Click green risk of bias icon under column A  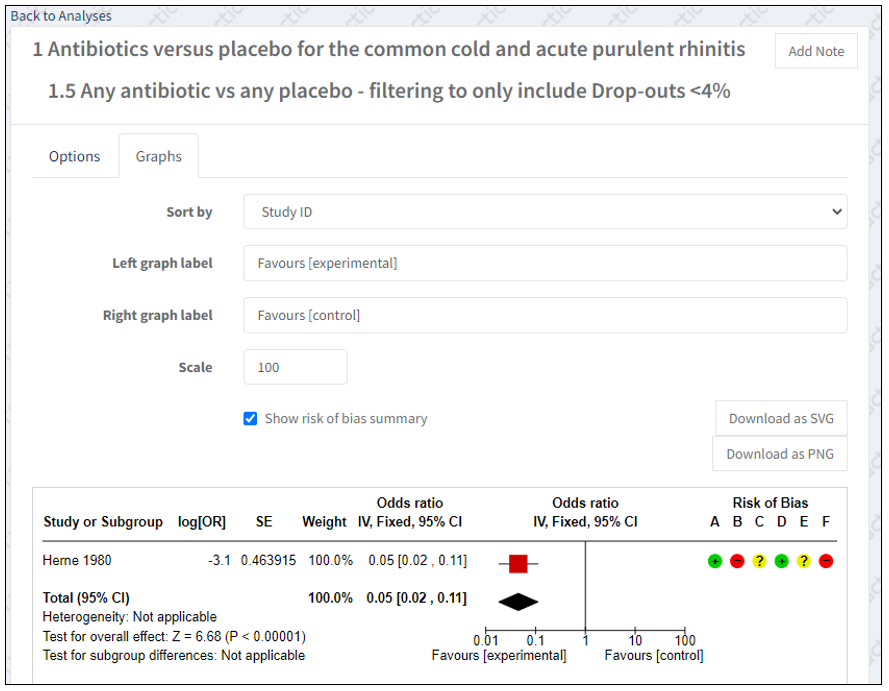(715, 561)
